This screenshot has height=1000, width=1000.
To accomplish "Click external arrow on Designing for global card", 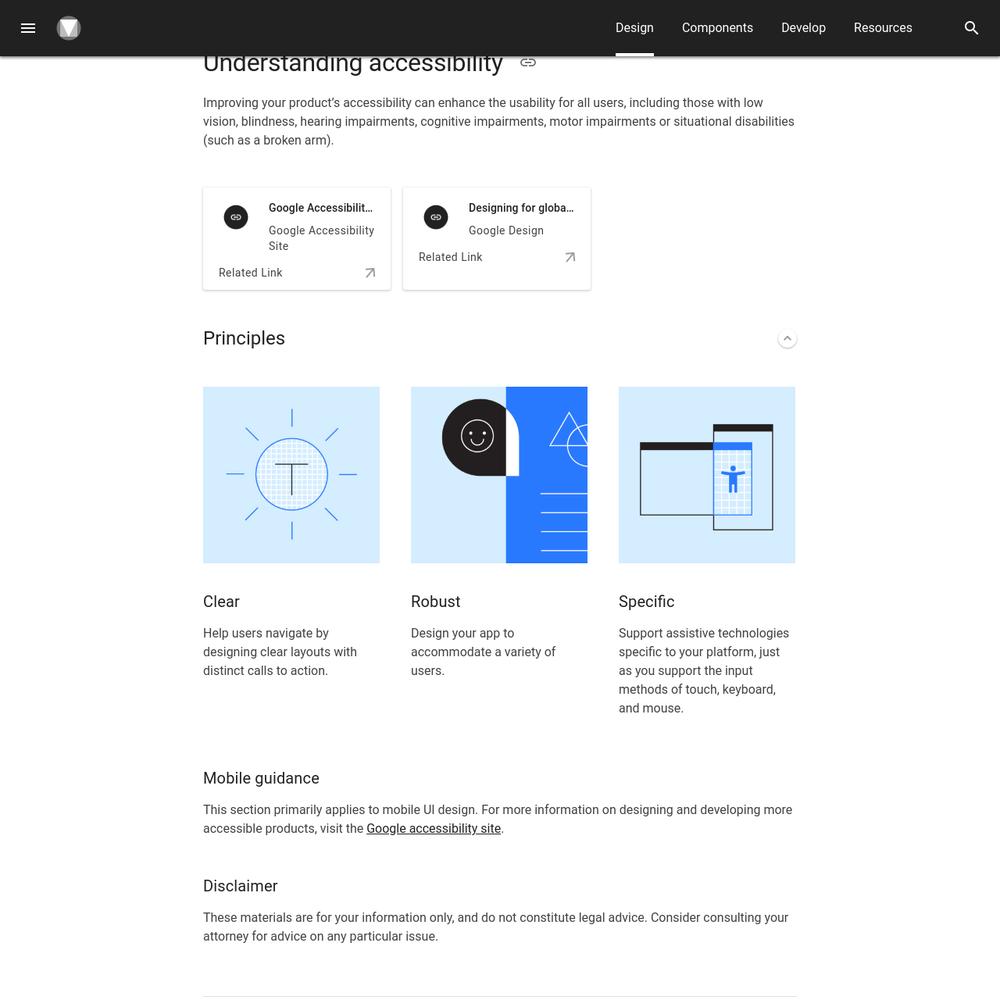I will point(570,257).
